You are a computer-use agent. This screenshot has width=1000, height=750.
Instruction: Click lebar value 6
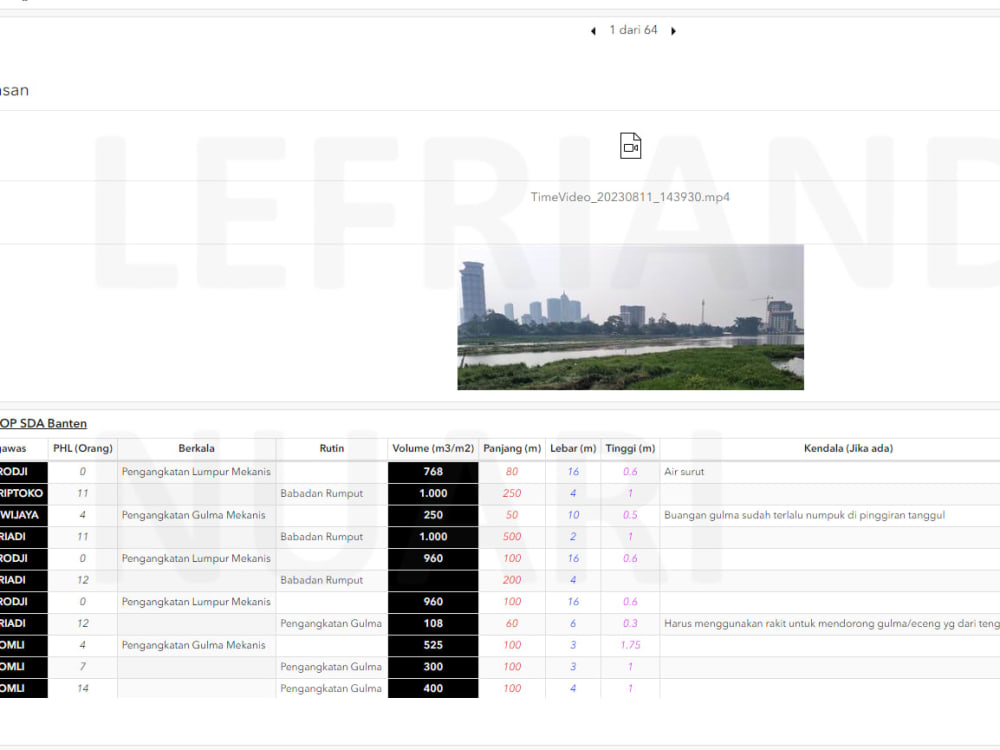coord(573,624)
